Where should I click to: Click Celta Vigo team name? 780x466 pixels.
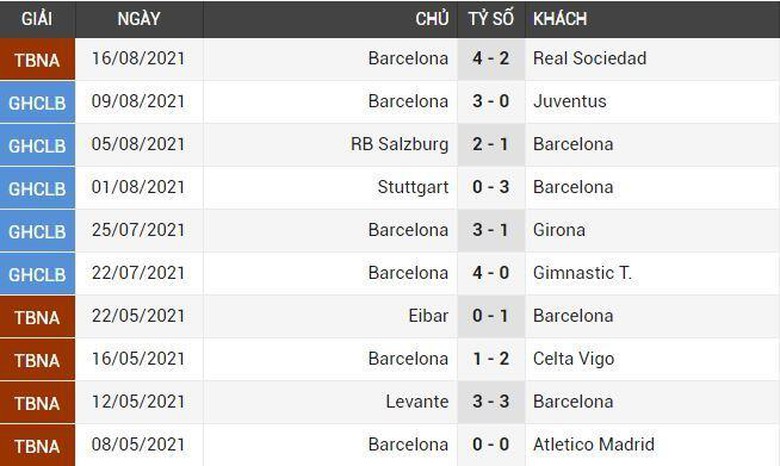[x=573, y=359]
